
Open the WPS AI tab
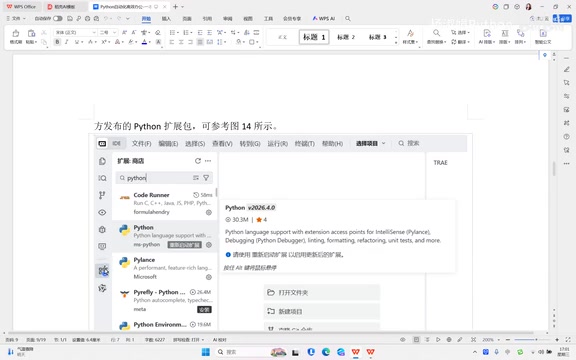(324, 18)
